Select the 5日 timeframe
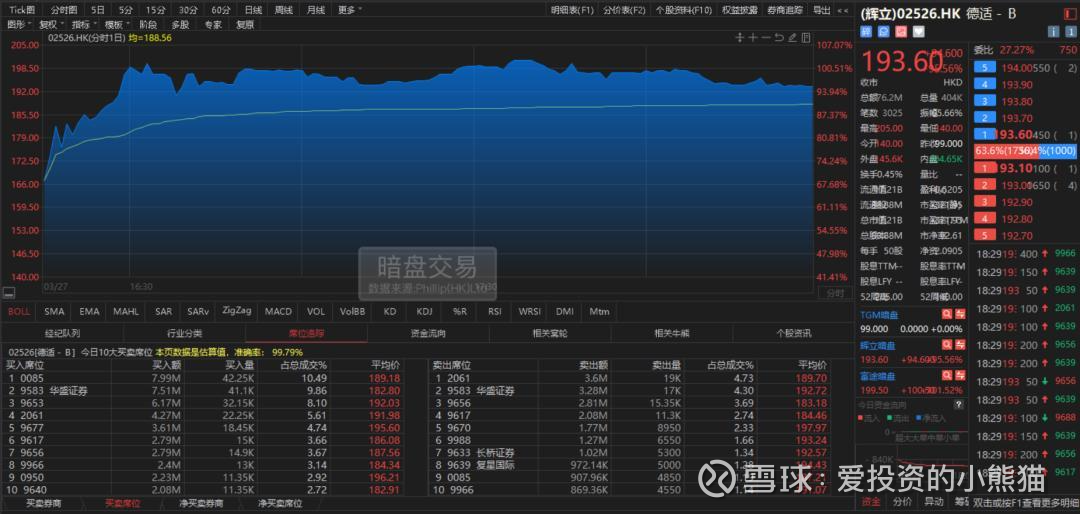This screenshot has width=1080, height=514. coord(98,10)
